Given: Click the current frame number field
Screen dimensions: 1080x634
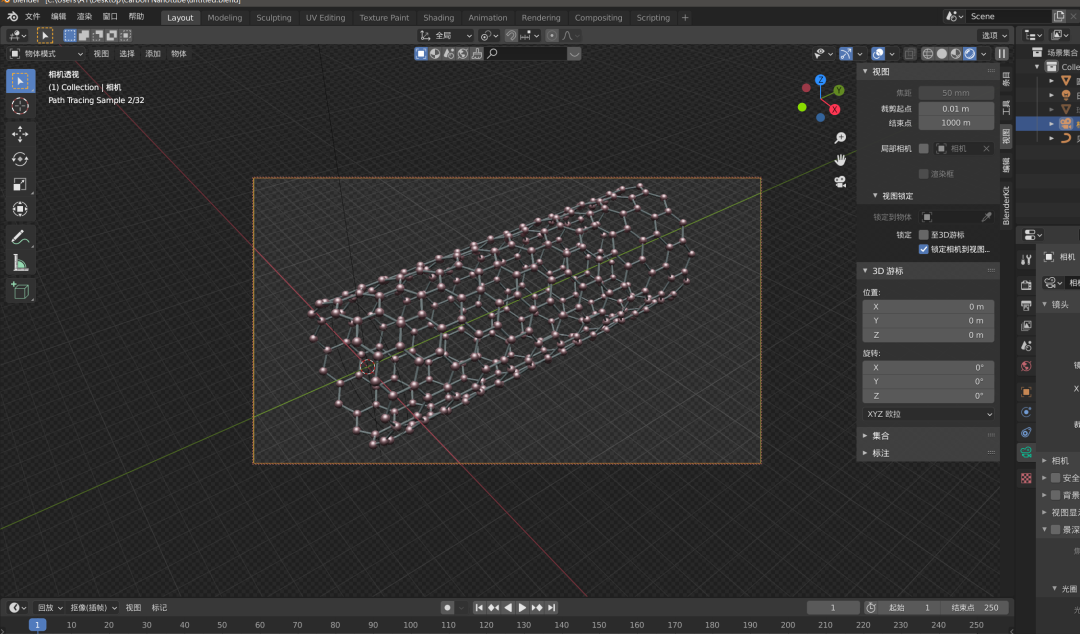Looking at the screenshot, I should click(833, 608).
